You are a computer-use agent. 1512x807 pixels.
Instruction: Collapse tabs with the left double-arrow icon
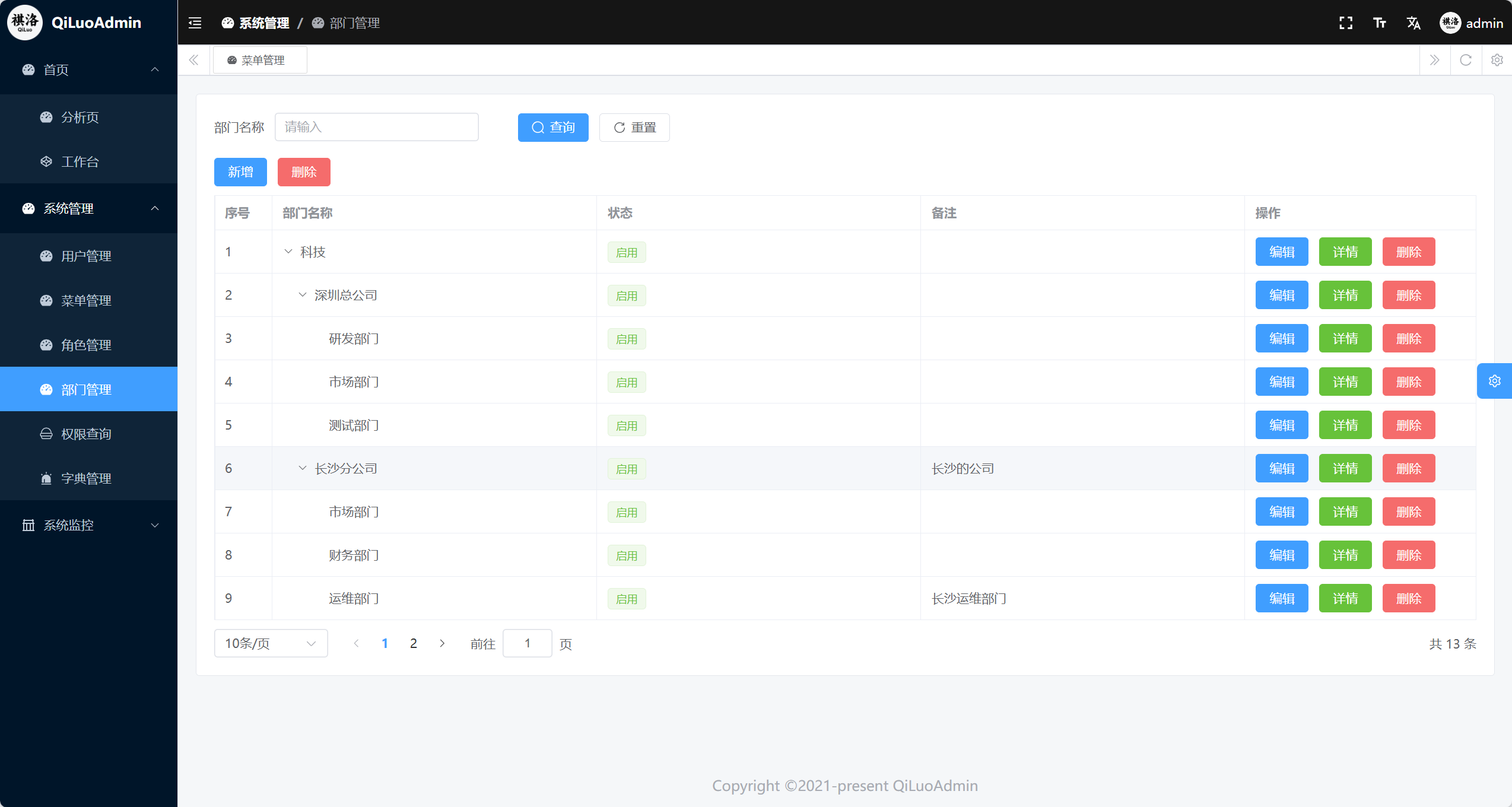pyautogui.click(x=193, y=60)
